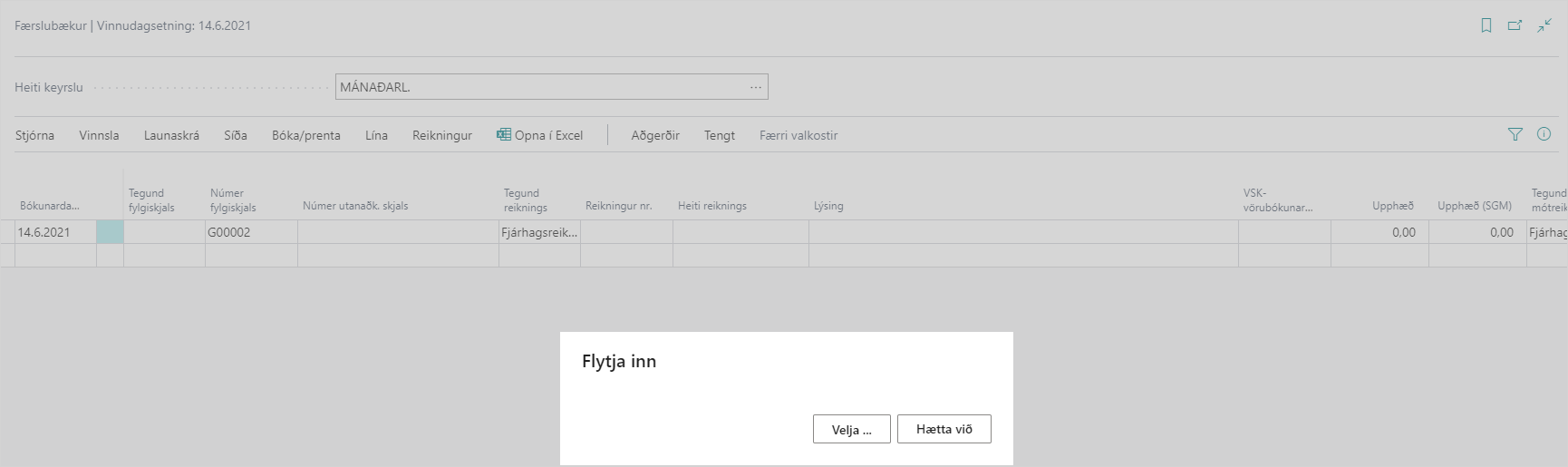Sort by Upphæð column header

point(1392,206)
